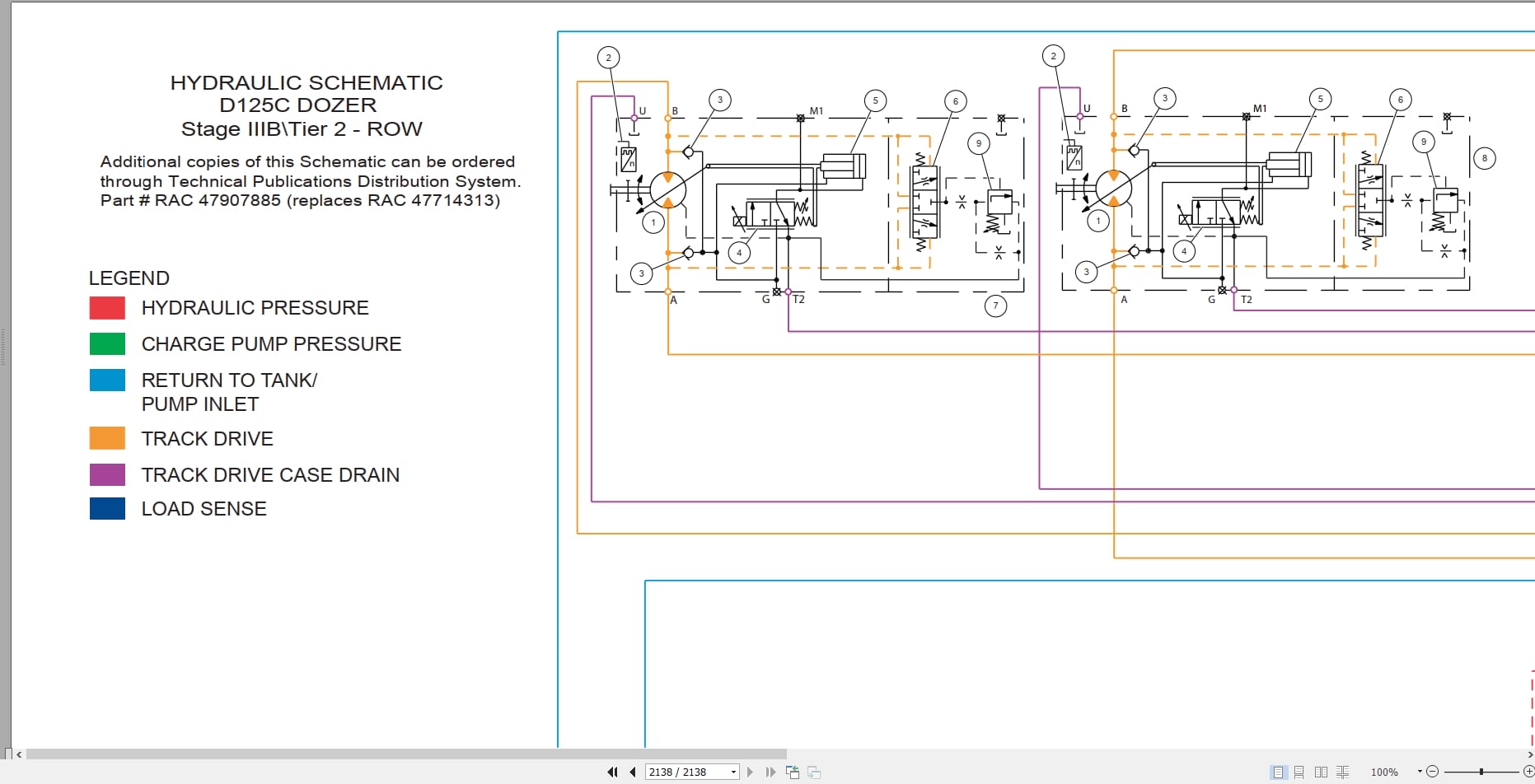Switch to continuous page view
Viewport: 1535px width, 784px height.
[1299, 772]
